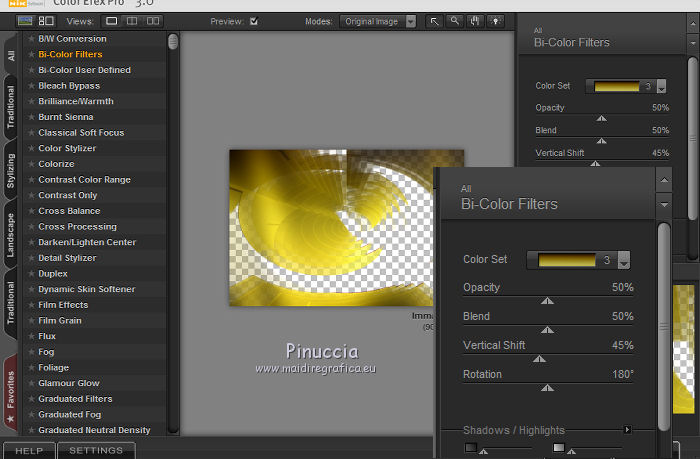The width and height of the screenshot is (700, 459).
Task: Activate the arrow selection tool
Action: click(434, 21)
